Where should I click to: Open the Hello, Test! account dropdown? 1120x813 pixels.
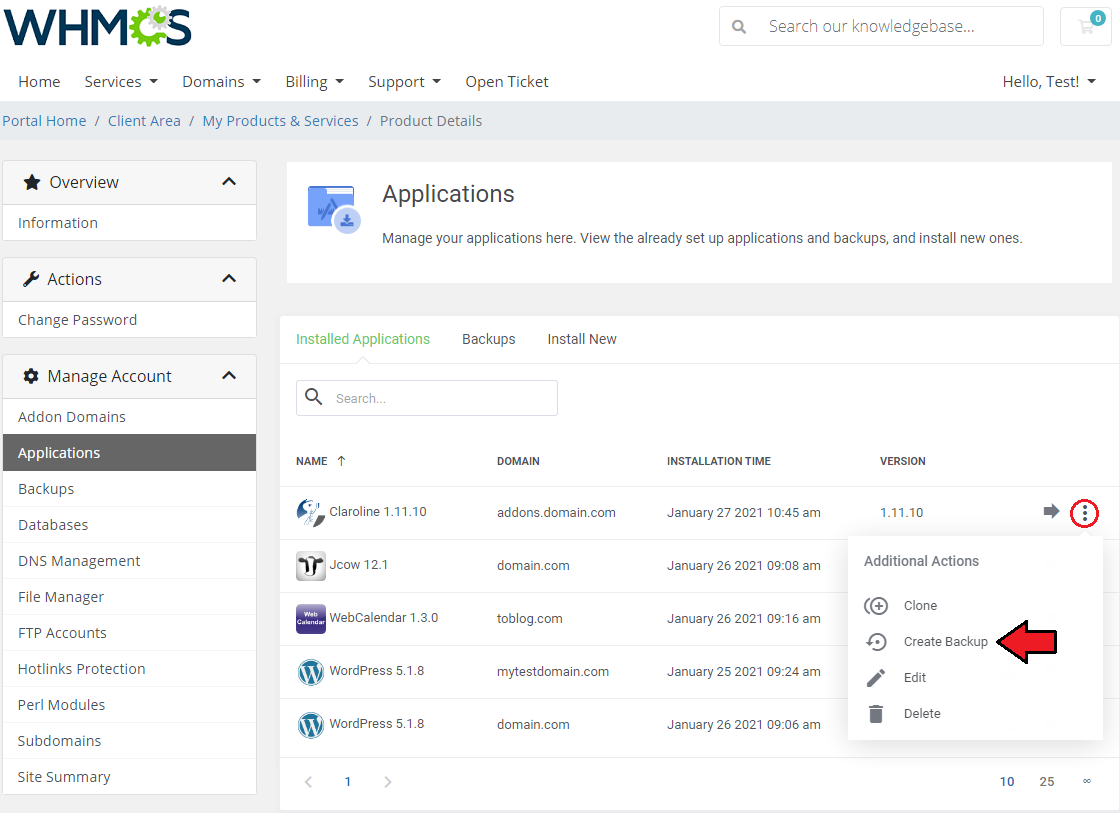[x=1049, y=81]
